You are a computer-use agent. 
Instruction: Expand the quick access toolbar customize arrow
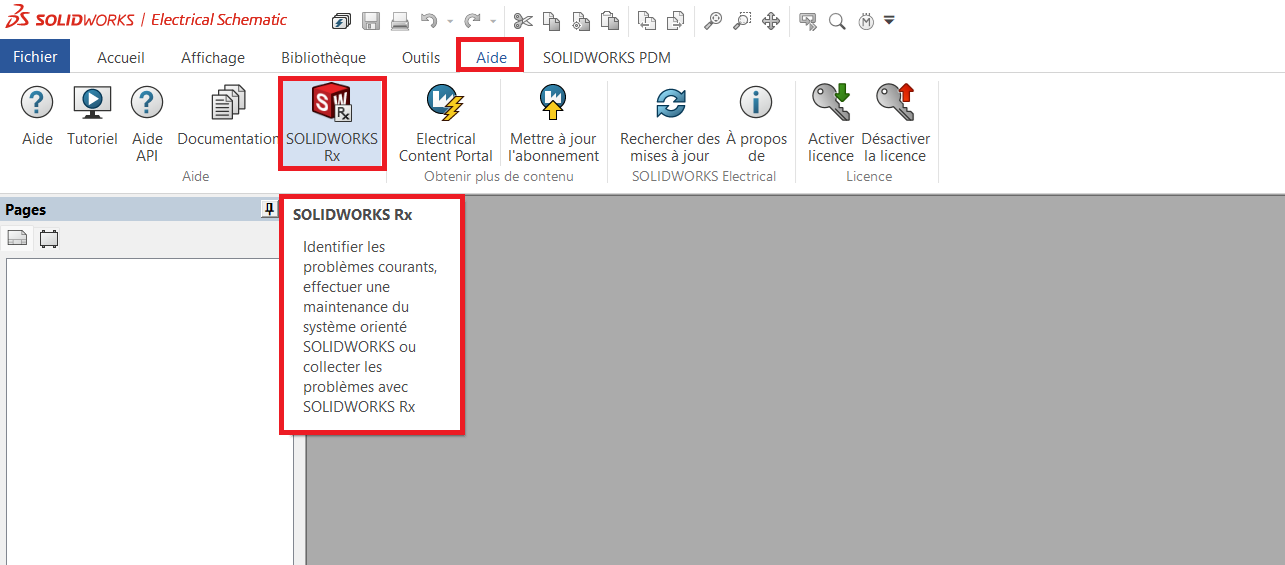(889, 20)
